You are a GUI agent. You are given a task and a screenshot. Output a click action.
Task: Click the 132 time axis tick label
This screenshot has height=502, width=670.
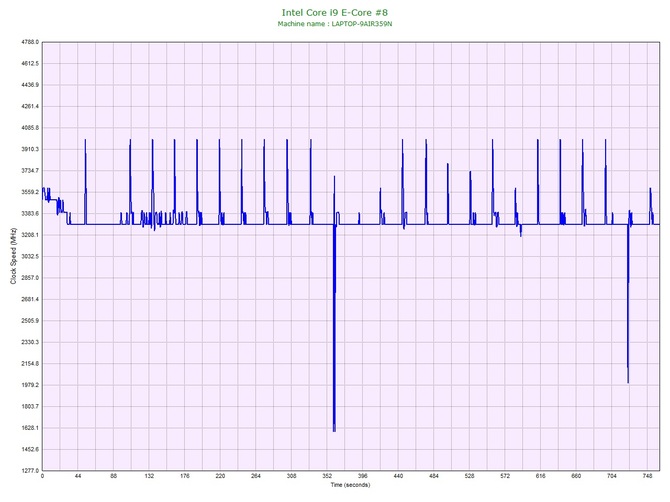[x=149, y=476]
